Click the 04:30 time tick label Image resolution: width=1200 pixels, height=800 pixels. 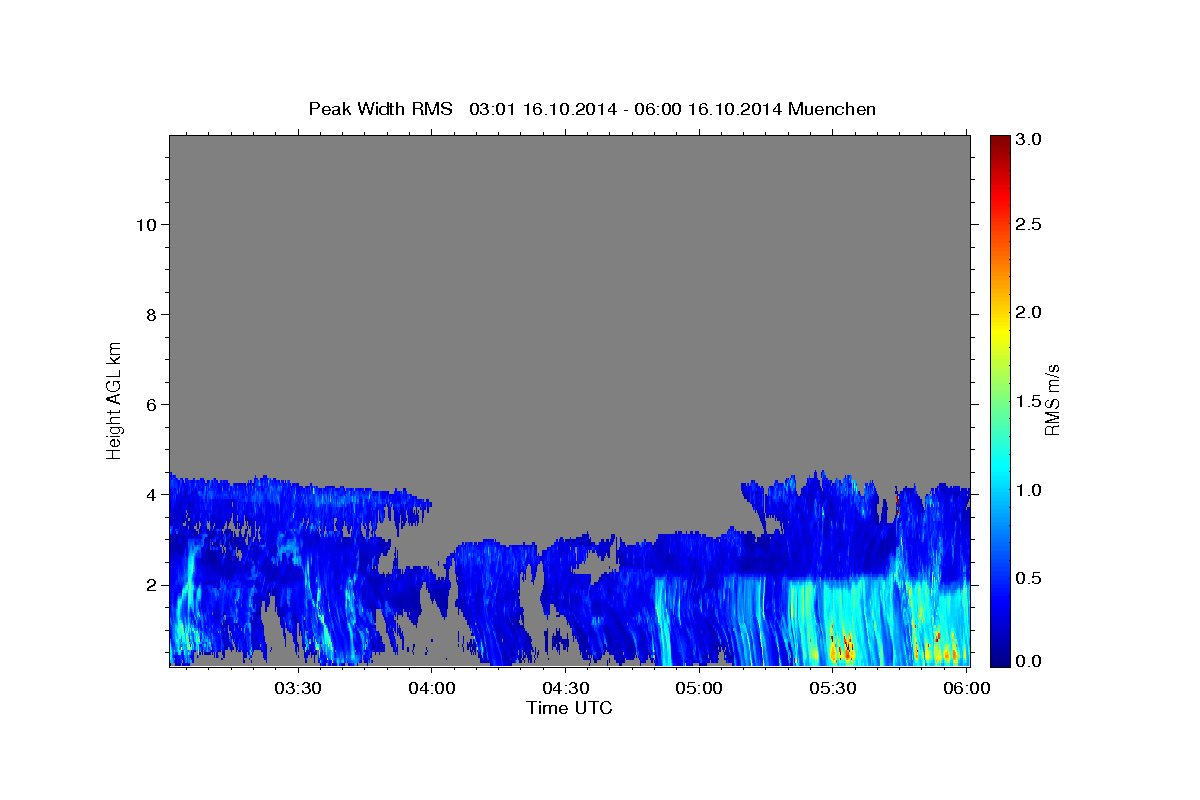(565, 688)
